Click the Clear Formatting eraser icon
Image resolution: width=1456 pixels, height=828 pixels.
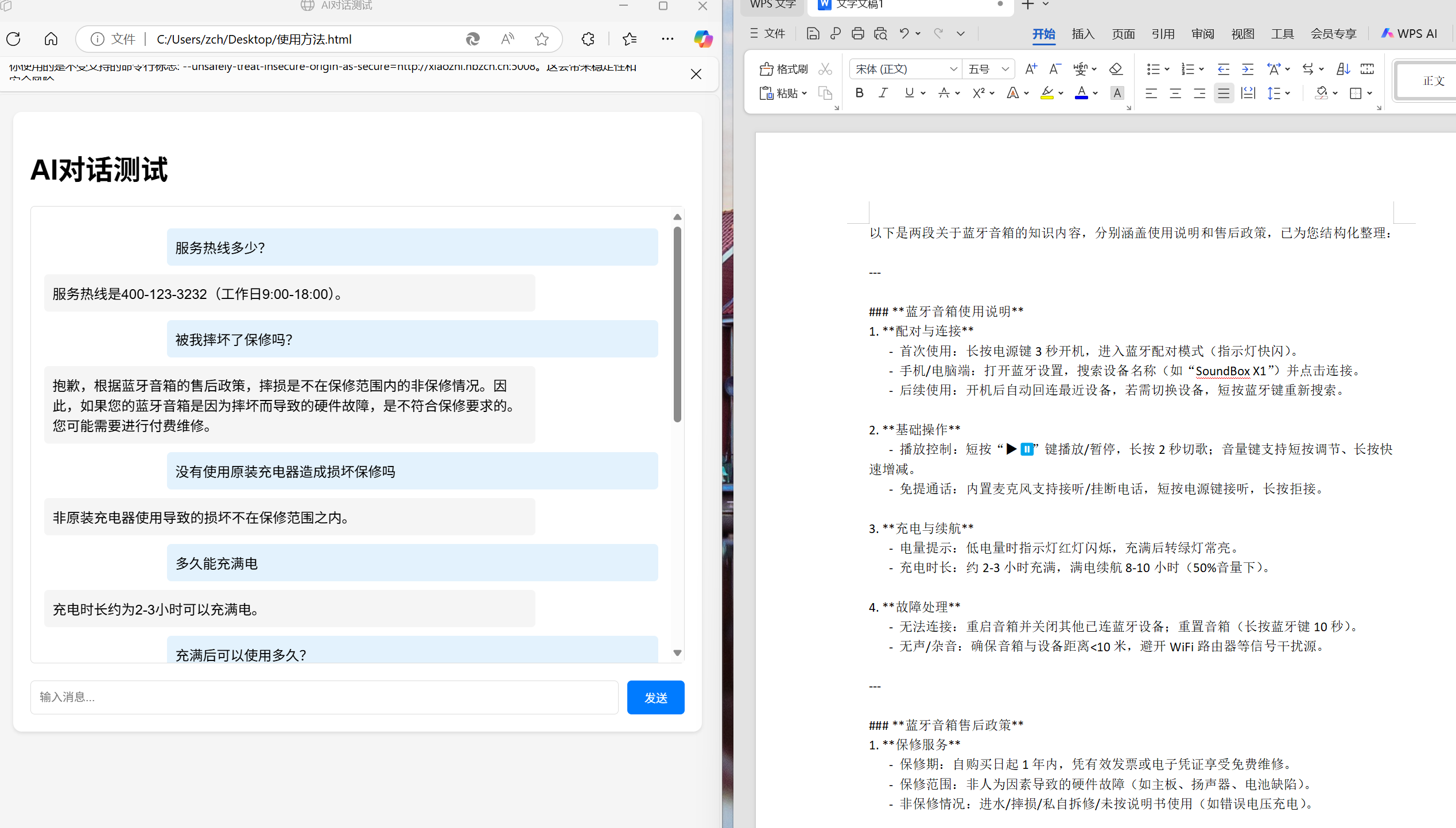tap(1116, 69)
